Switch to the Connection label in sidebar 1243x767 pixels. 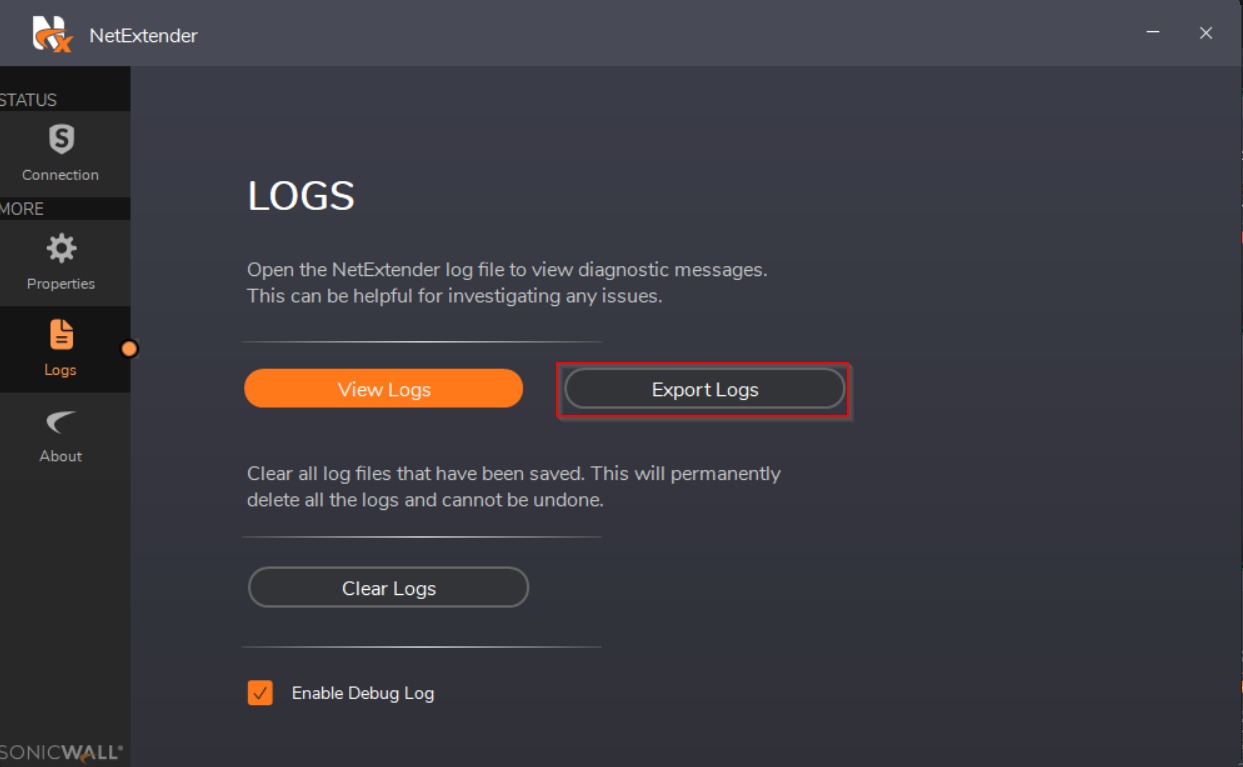61,175
